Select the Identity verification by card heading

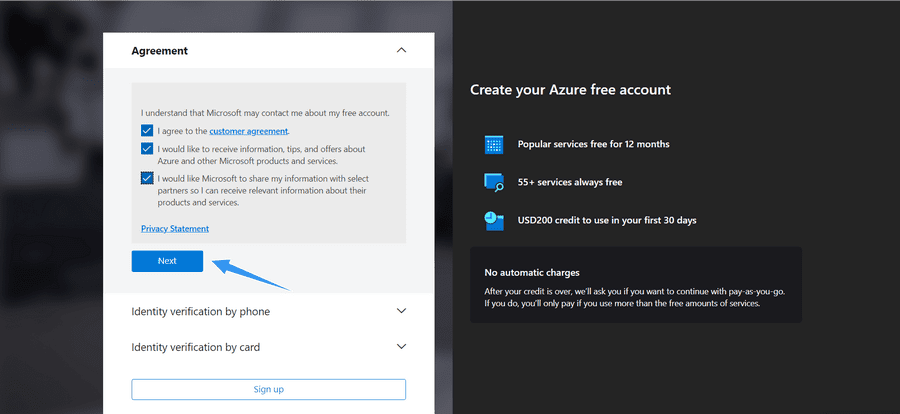click(196, 347)
